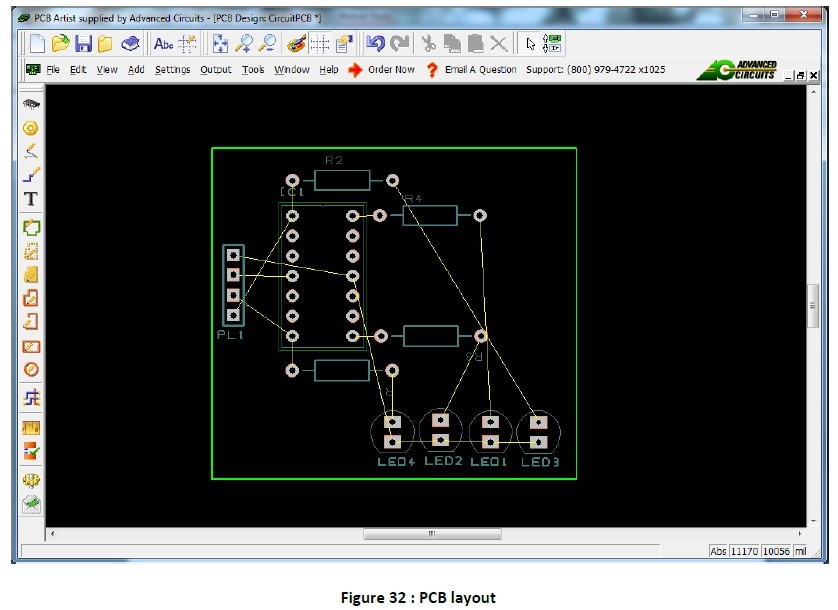Click the Save disk icon

[x=84, y=43]
